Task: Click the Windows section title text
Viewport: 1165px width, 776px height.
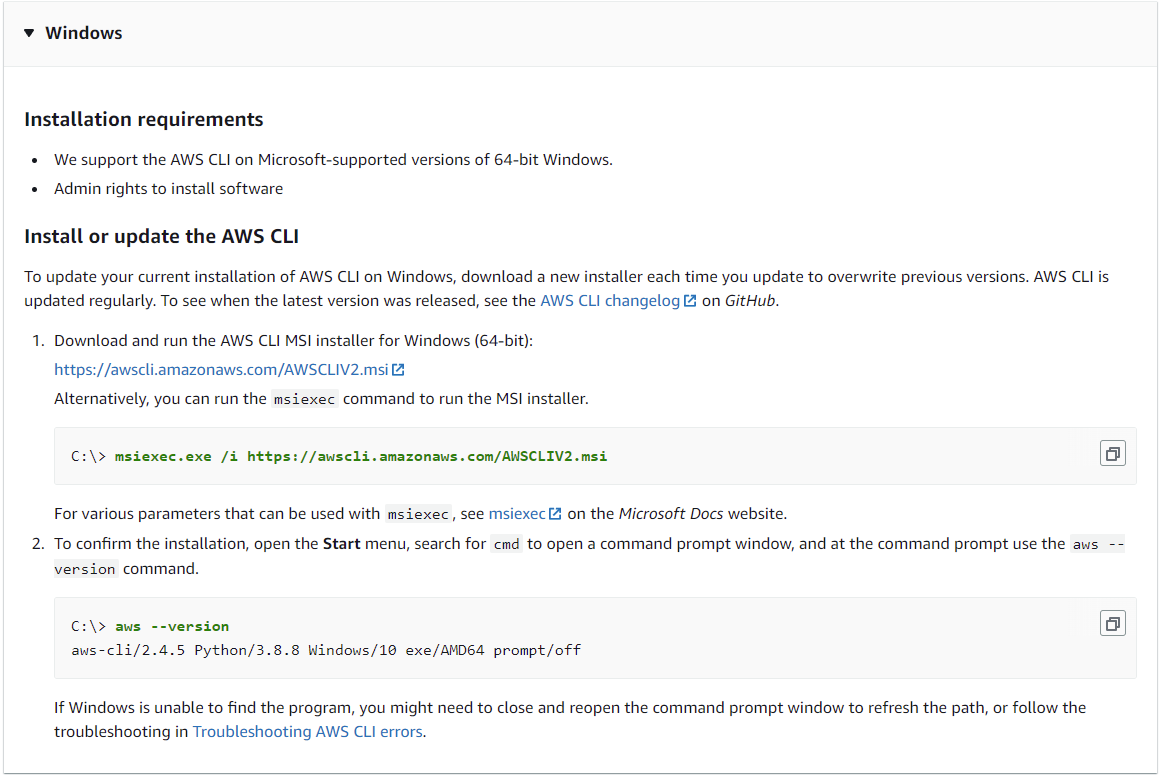Action: [x=84, y=33]
